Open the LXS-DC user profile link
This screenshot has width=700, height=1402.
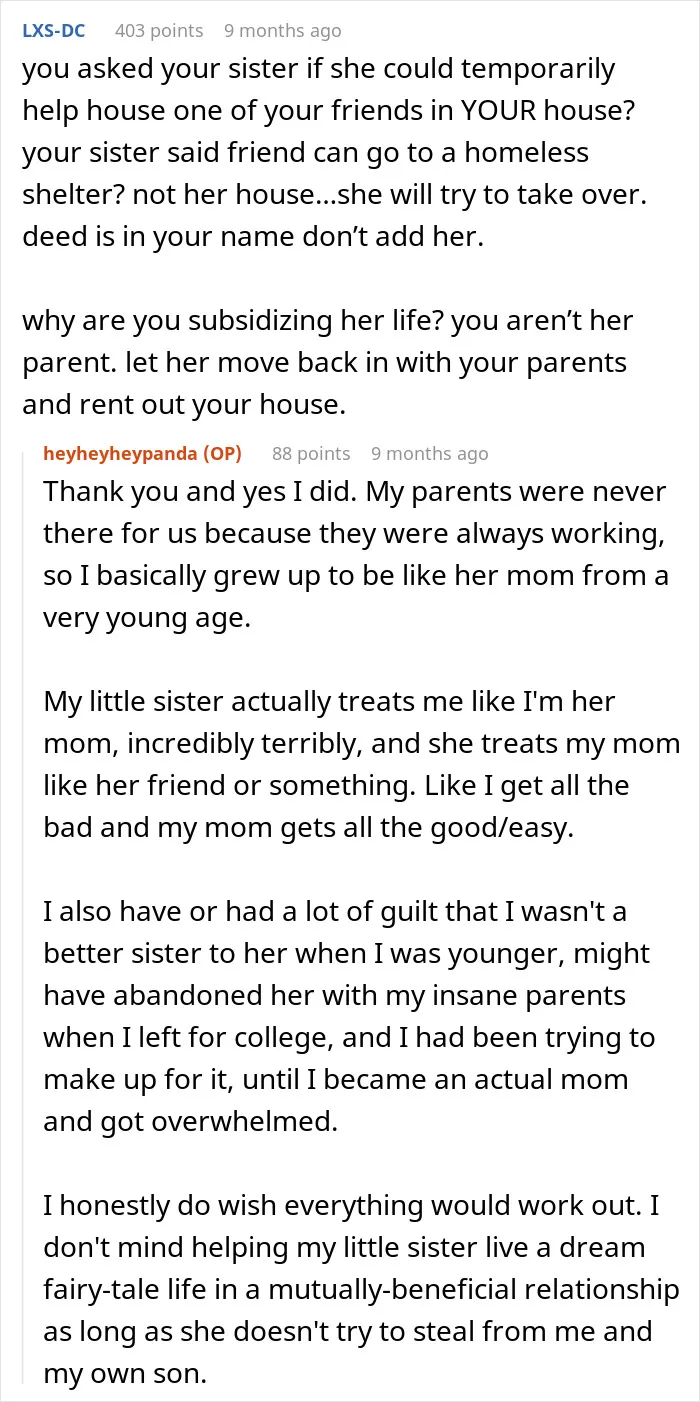tap(53, 30)
